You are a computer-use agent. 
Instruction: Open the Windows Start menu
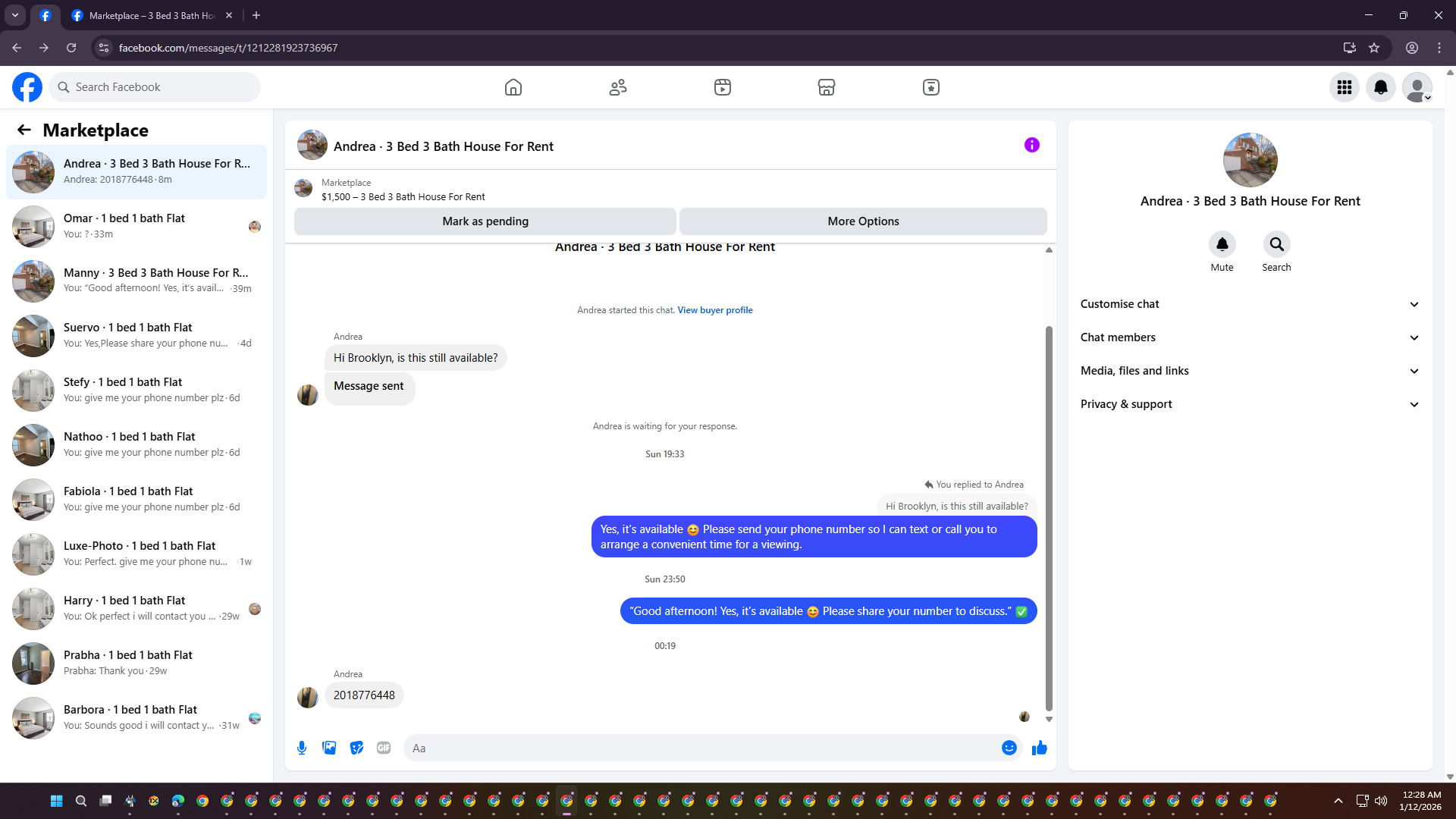click(57, 801)
